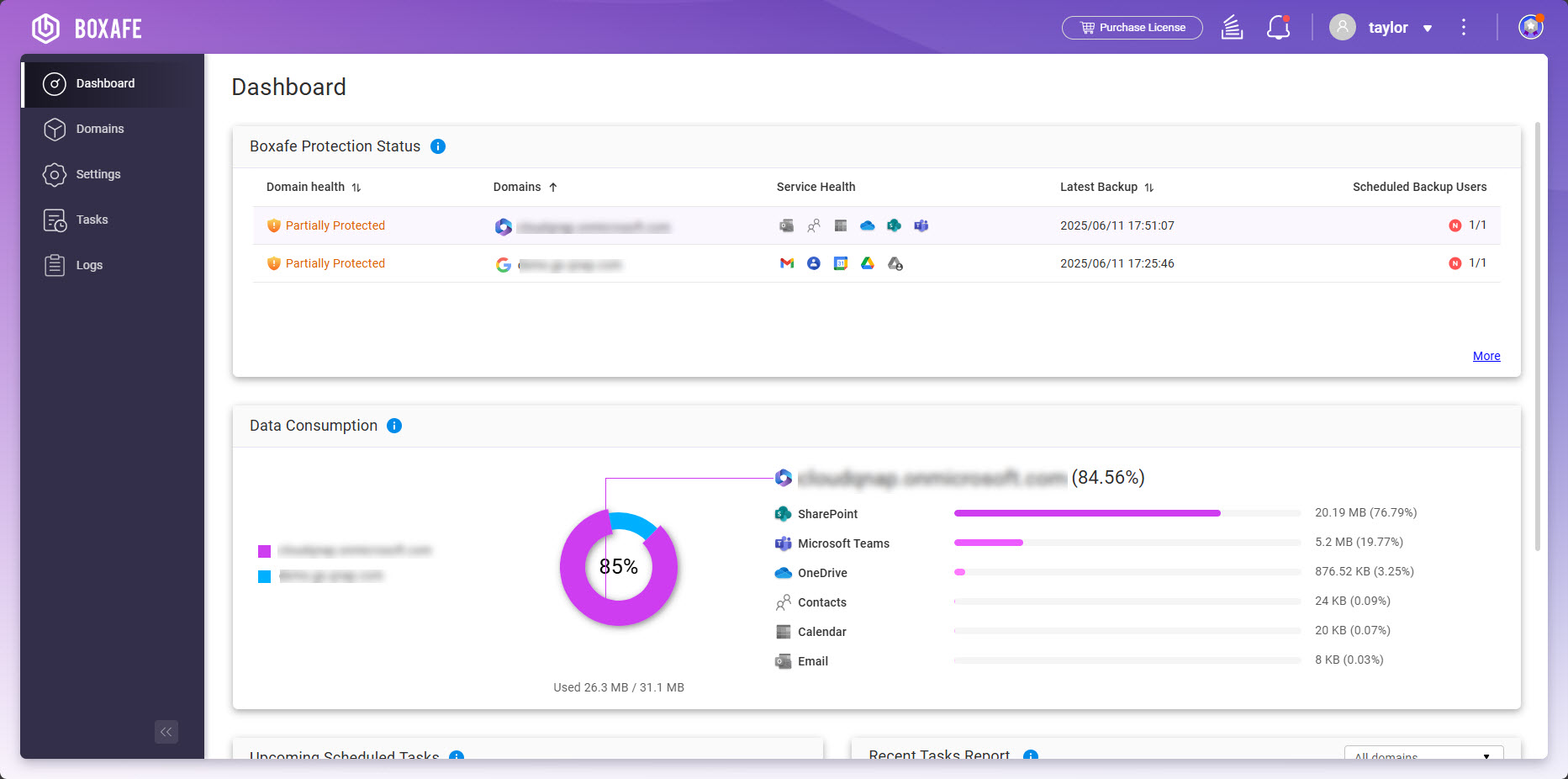Collapse the left sidebar panel
Image resolution: width=1568 pixels, height=779 pixels.
166,732
